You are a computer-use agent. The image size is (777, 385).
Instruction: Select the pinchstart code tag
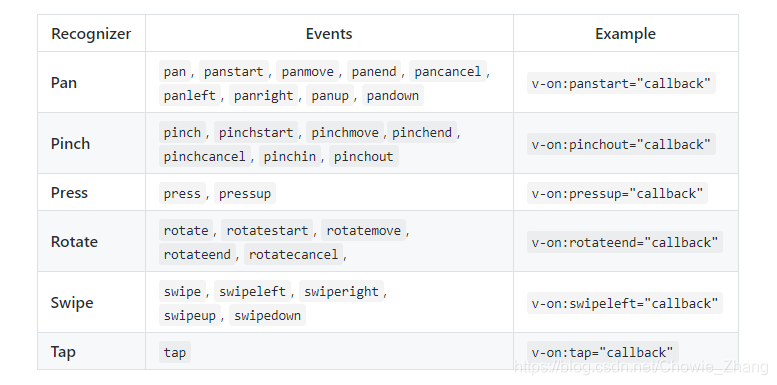(256, 132)
